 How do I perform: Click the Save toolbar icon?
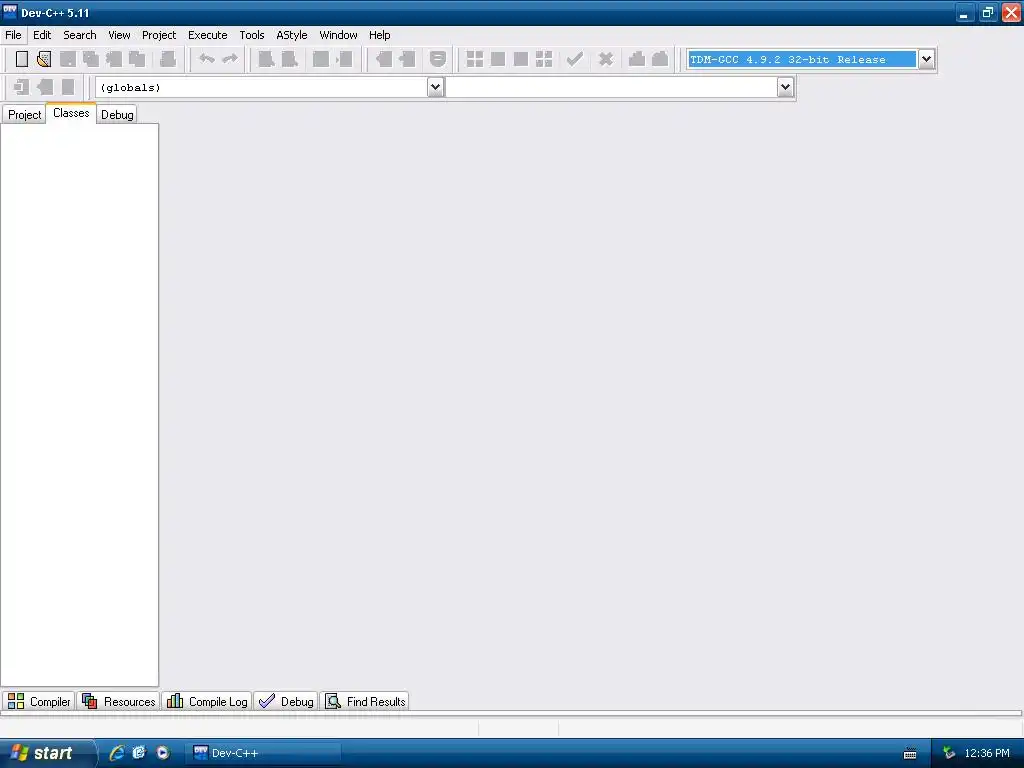[67, 59]
